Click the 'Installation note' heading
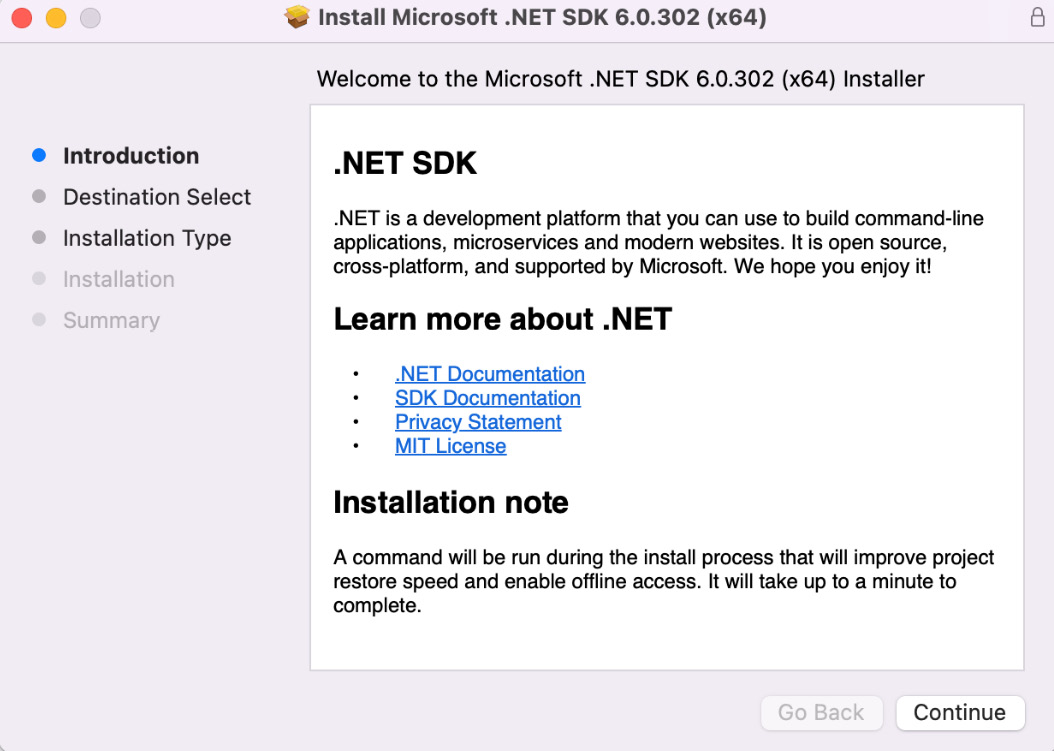Image resolution: width=1054 pixels, height=751 pixels. click(x=451, y=502)
